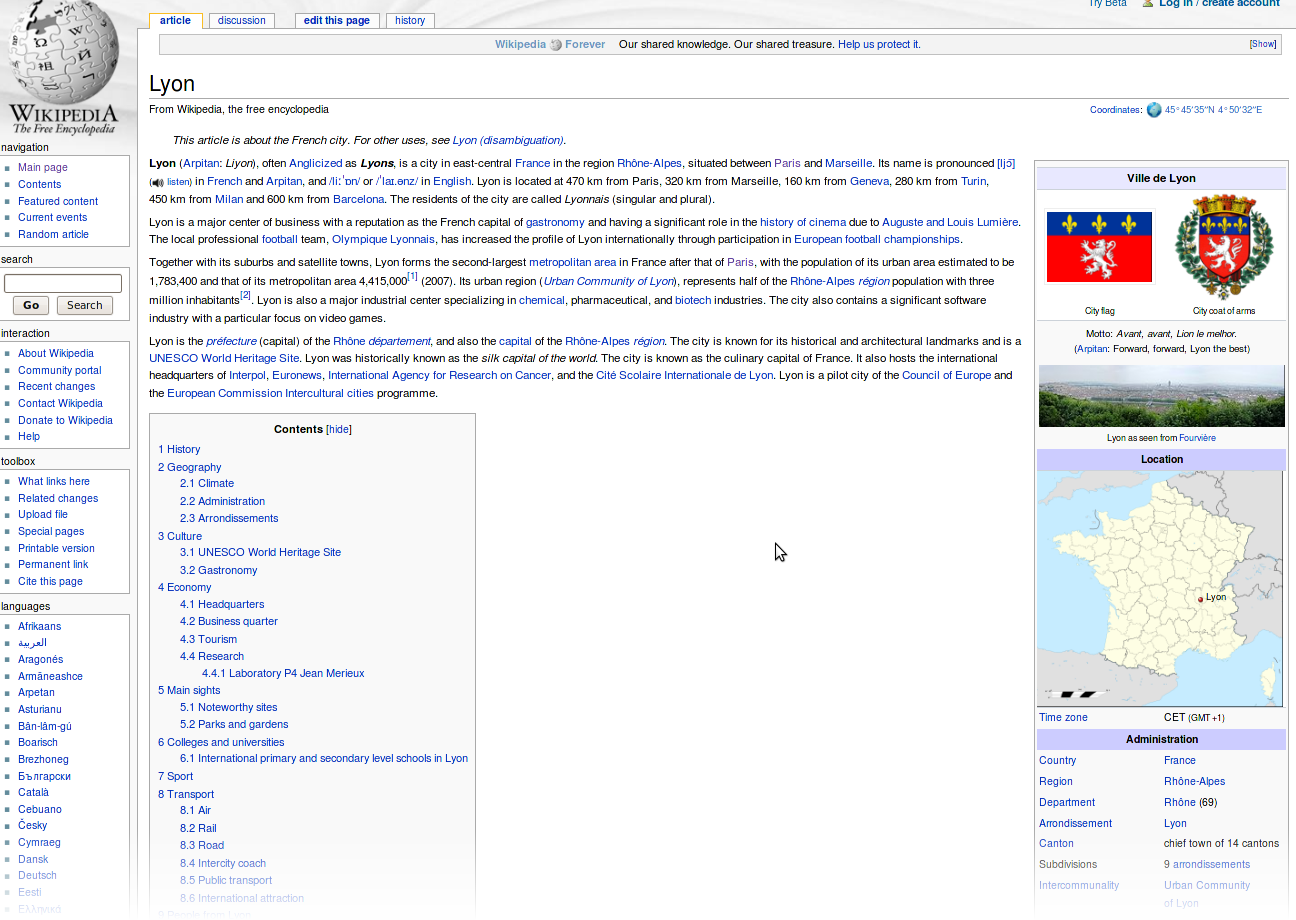The height and width of the screenshot is (920, 1296).
Task: Click the listen pronunciation link
Action: point(178,182)
